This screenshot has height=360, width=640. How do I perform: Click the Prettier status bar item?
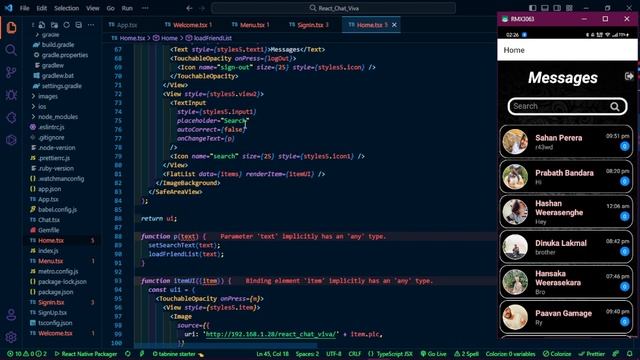[591, 354]
